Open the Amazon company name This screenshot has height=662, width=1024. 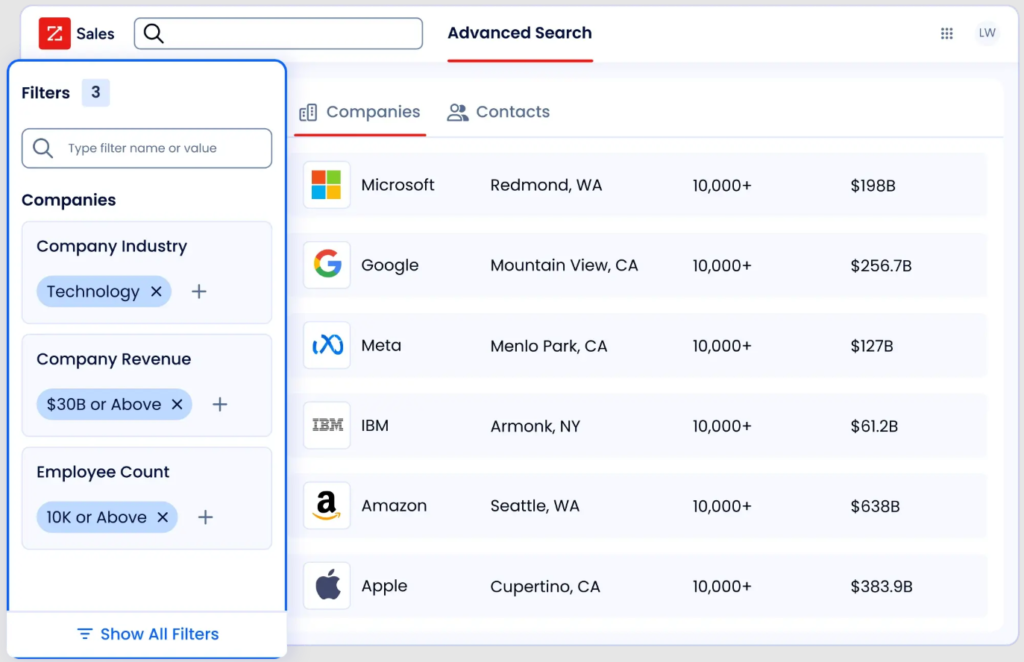[x=394, y=506]
